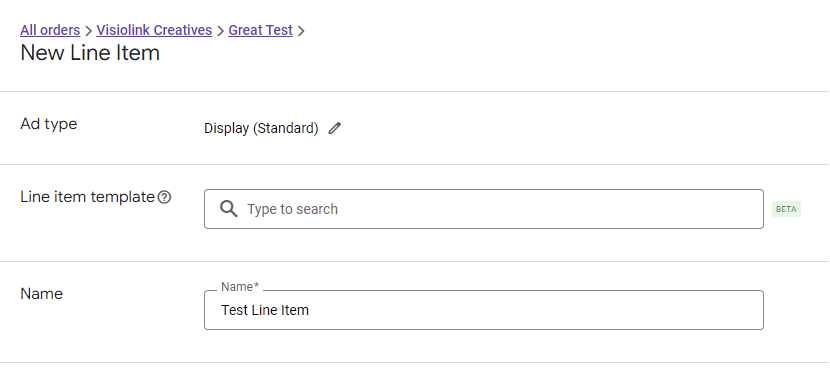This screenshot has height=370, width=830.
Task: Place cursor in Test Line Item text
Action: (265, 310)
